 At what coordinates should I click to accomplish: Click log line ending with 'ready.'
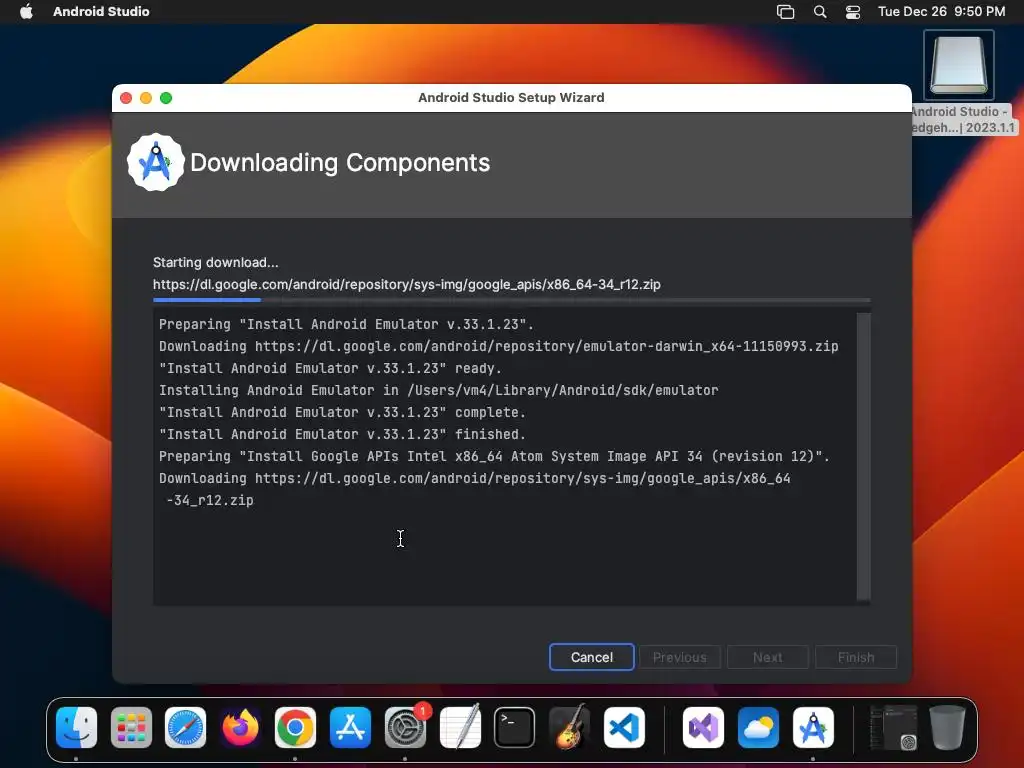(x=330, y=368)
